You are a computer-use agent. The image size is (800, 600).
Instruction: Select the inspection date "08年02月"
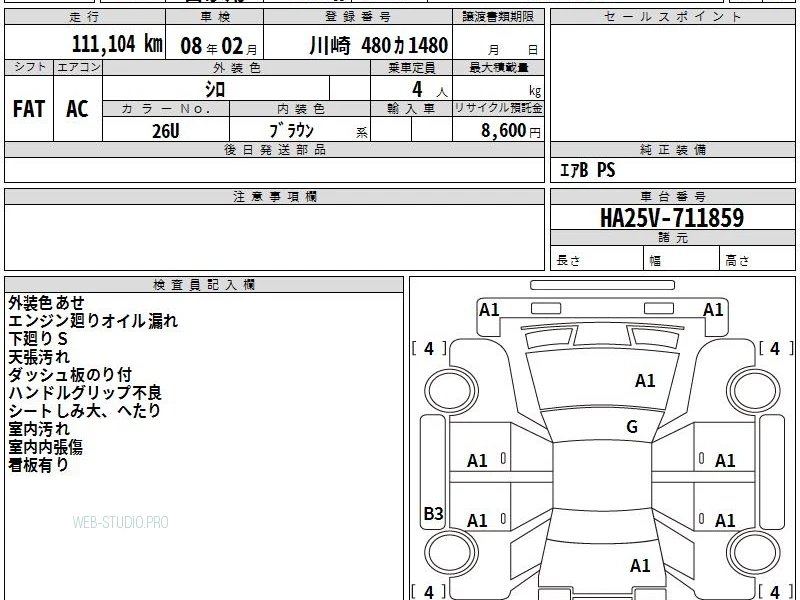[219, 46]
